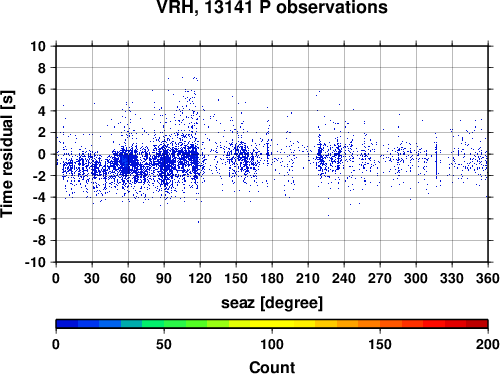Screen dimensions: 500x374
Task: Click the x-axis tick label '180'
Action: (272, 278)
